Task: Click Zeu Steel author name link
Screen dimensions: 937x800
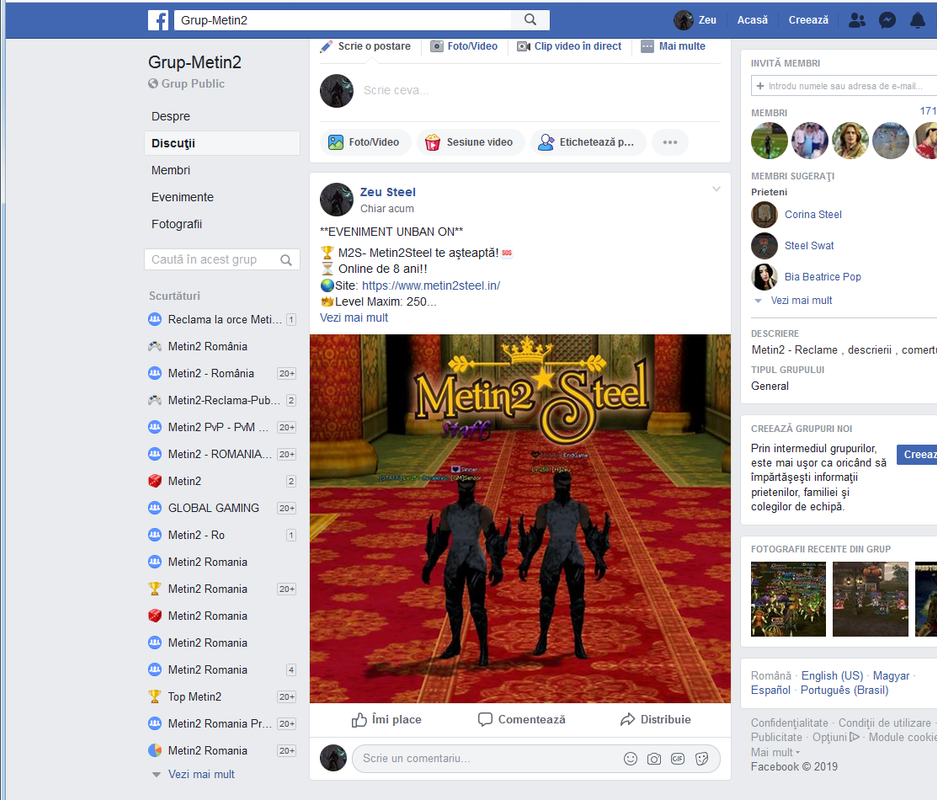Action: [387, 192]
